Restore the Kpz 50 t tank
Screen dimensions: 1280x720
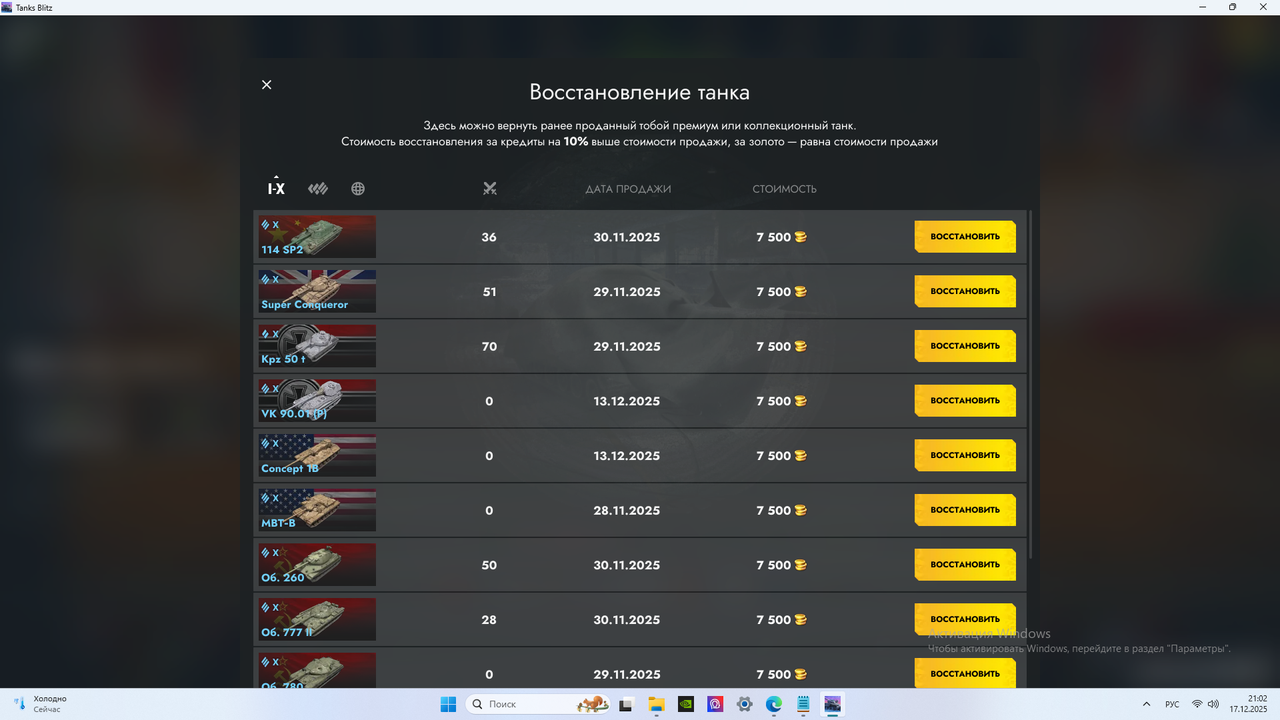(x=965, y=346)
